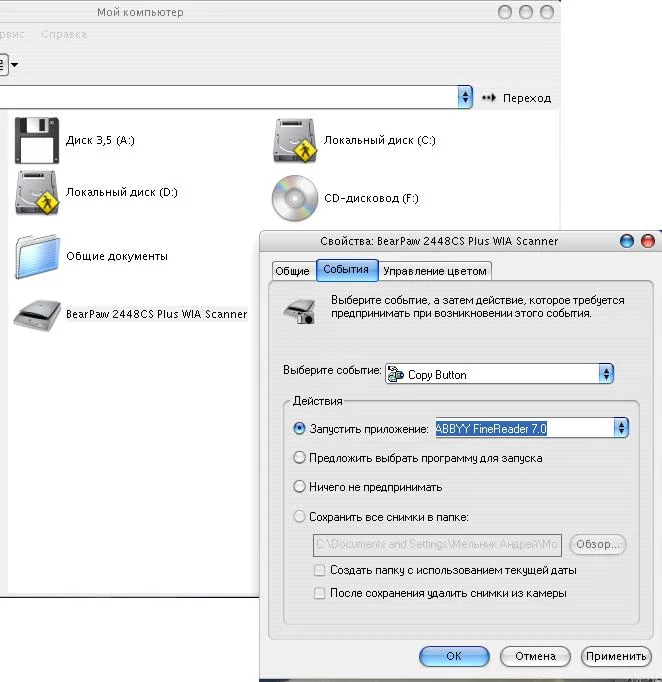The image size is (662, 682).
Task: Confirm with the OK button
Action: click(x=454, y=656)
